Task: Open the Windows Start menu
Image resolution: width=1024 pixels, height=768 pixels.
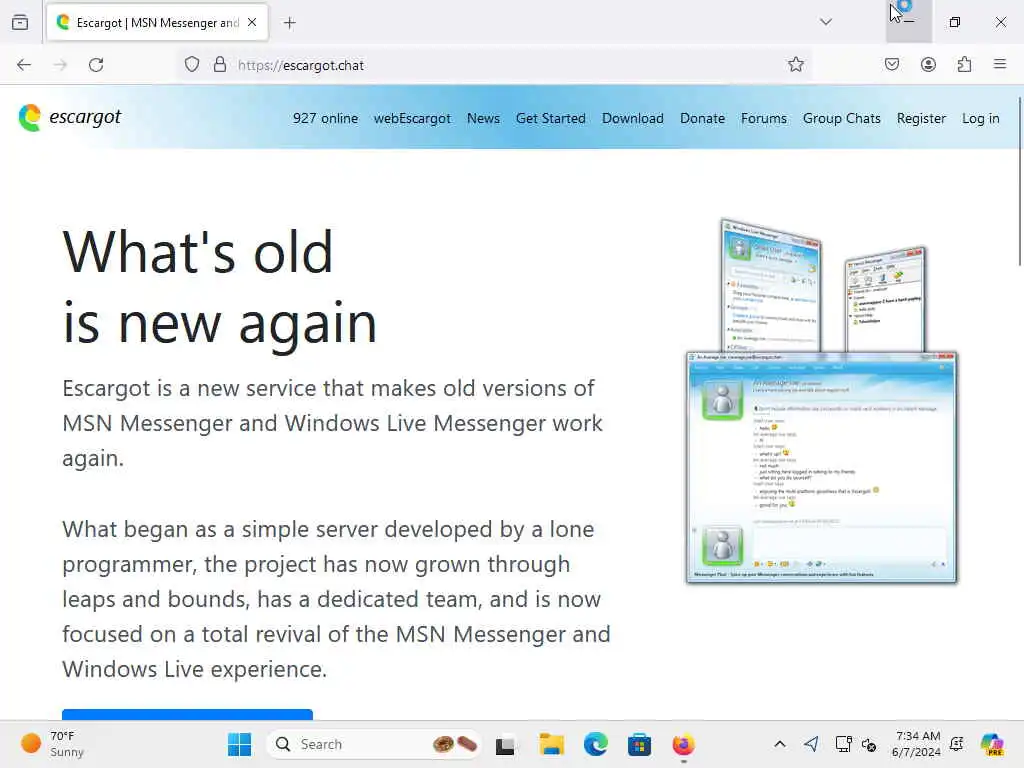Action: (239, 744)
